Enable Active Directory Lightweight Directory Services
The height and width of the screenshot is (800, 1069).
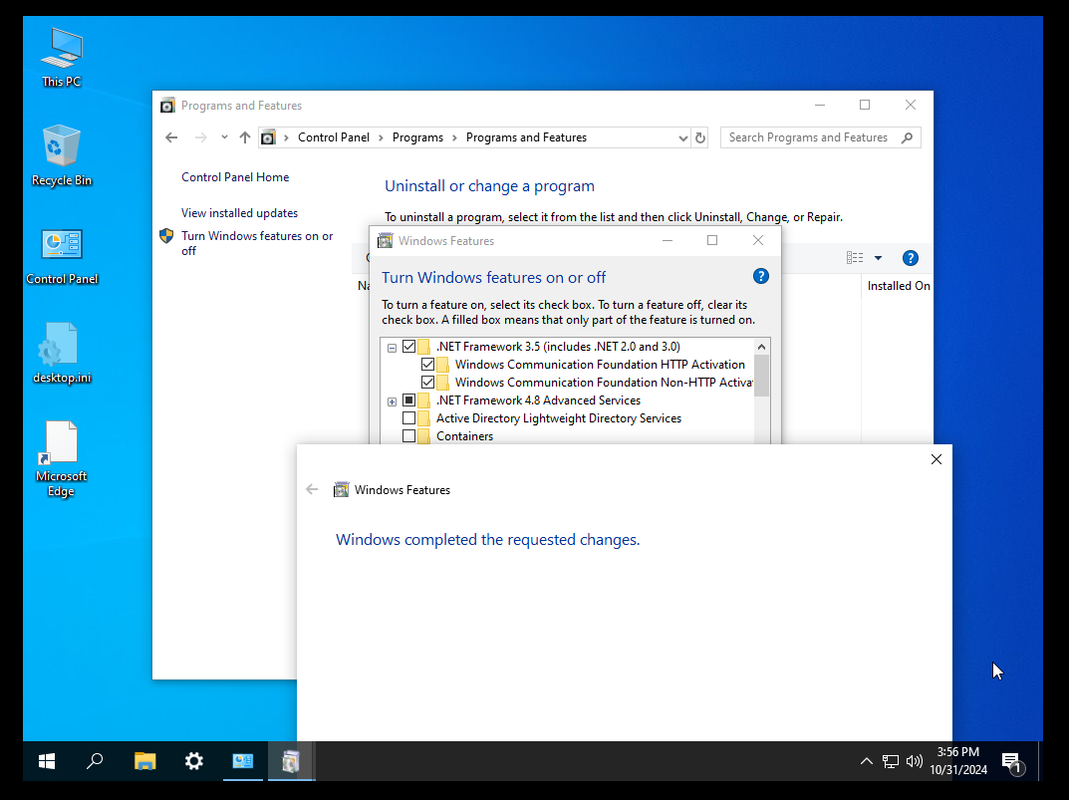pos(408,418)
